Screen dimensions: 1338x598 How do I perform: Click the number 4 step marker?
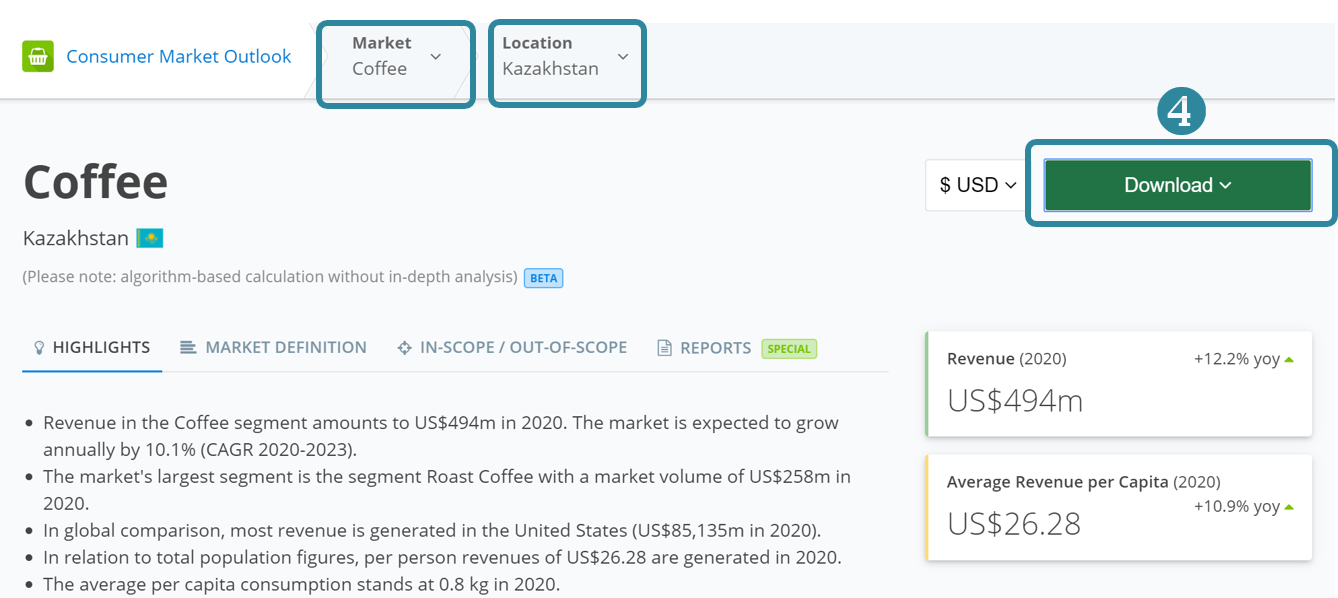click(1181, 112)
